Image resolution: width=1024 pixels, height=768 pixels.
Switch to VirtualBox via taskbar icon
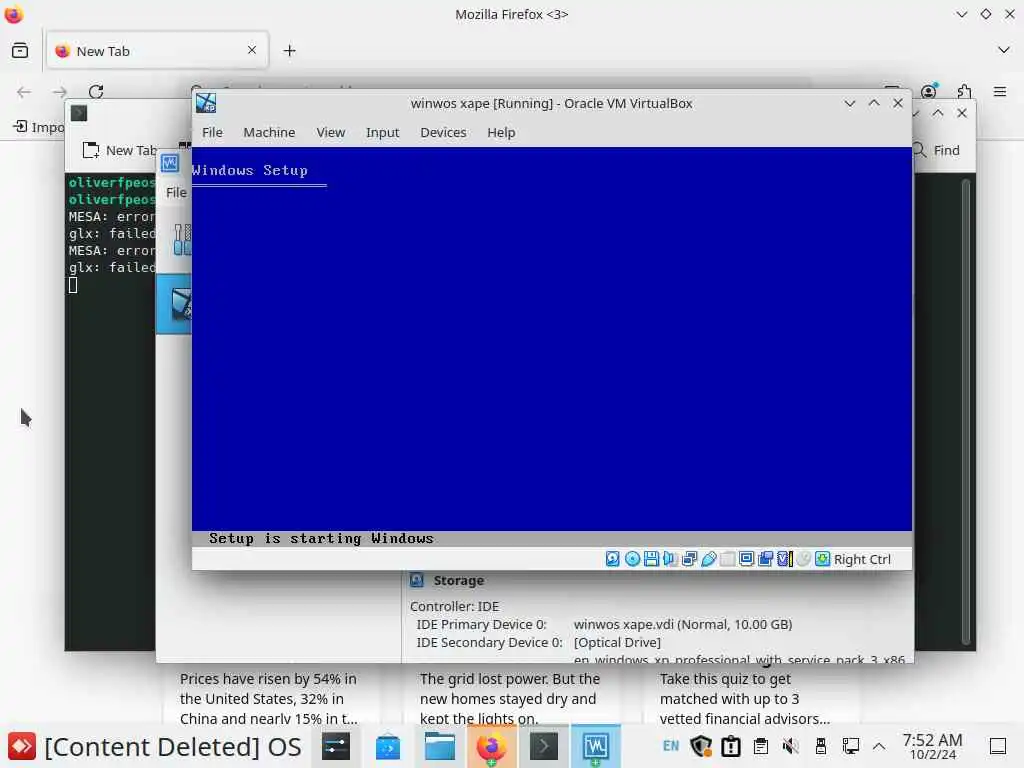596,746
